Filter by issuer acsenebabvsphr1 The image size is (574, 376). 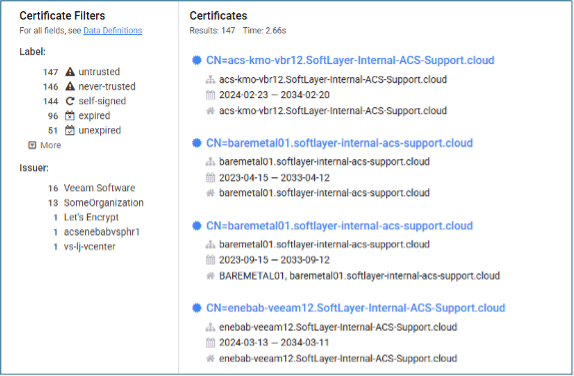[102, 232]
